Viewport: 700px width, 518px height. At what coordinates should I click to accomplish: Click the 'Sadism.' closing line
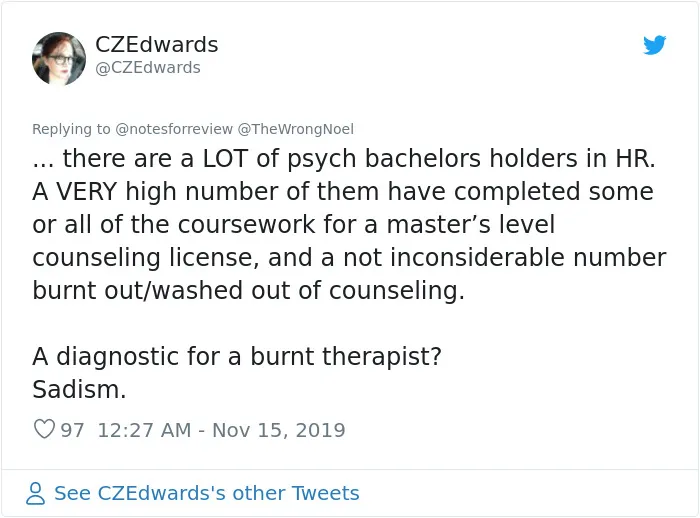pyautogui.click(x=79, y=389)
